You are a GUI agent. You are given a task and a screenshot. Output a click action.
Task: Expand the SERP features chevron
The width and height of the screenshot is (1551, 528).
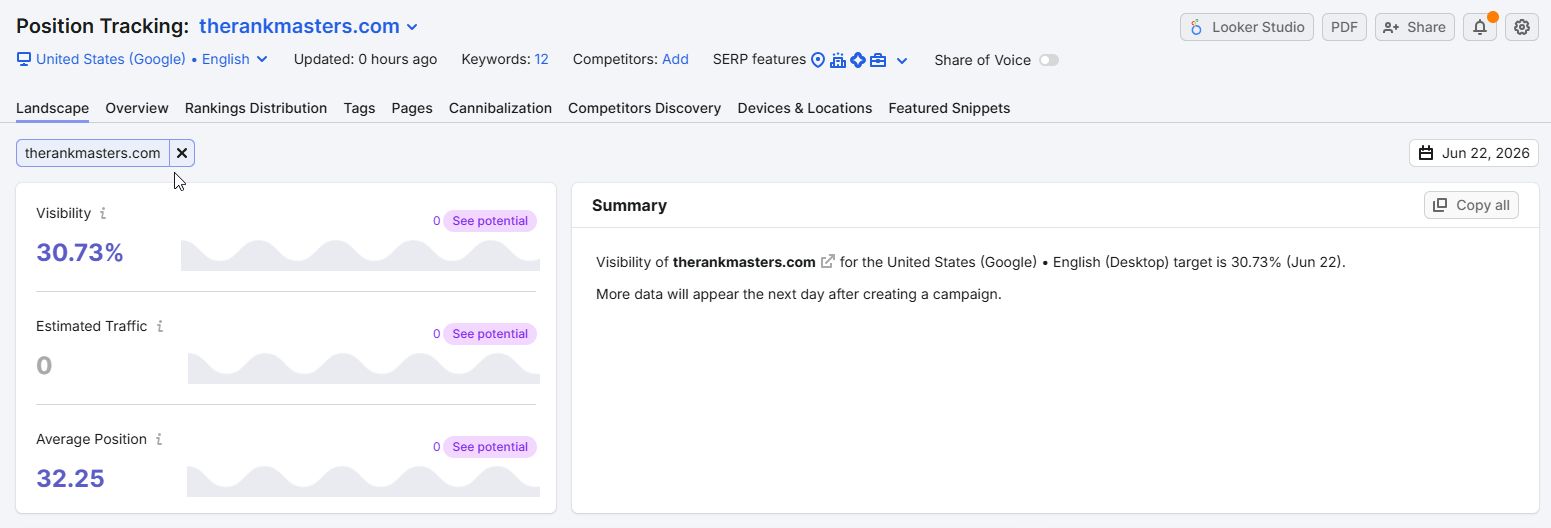902,60
